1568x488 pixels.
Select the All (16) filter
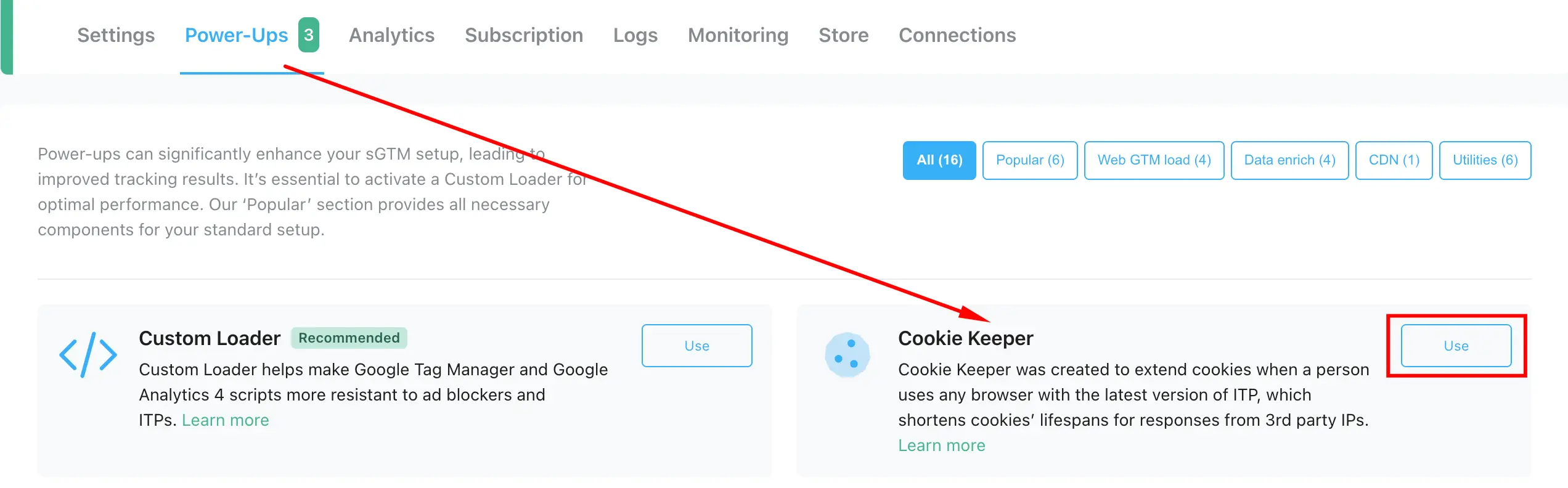pyautogui.click(x=939, y=160)
